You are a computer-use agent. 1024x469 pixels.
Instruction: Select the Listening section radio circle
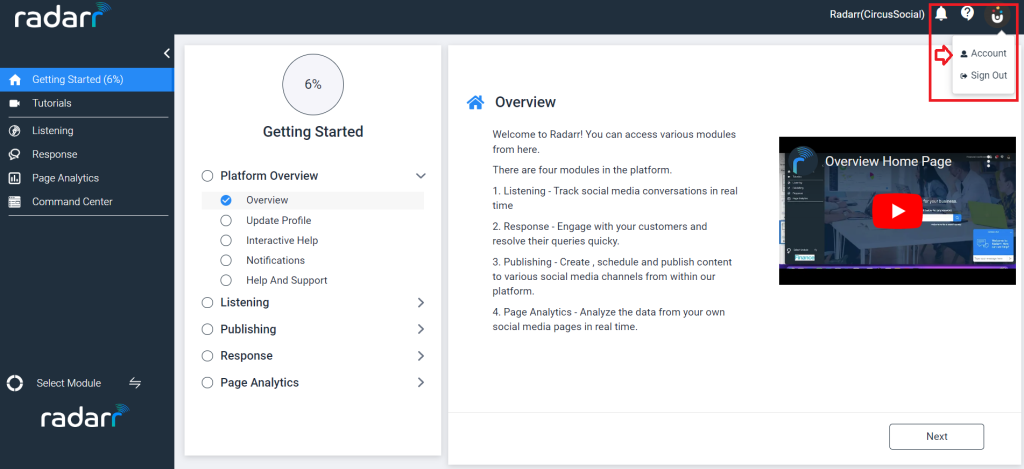208,302
